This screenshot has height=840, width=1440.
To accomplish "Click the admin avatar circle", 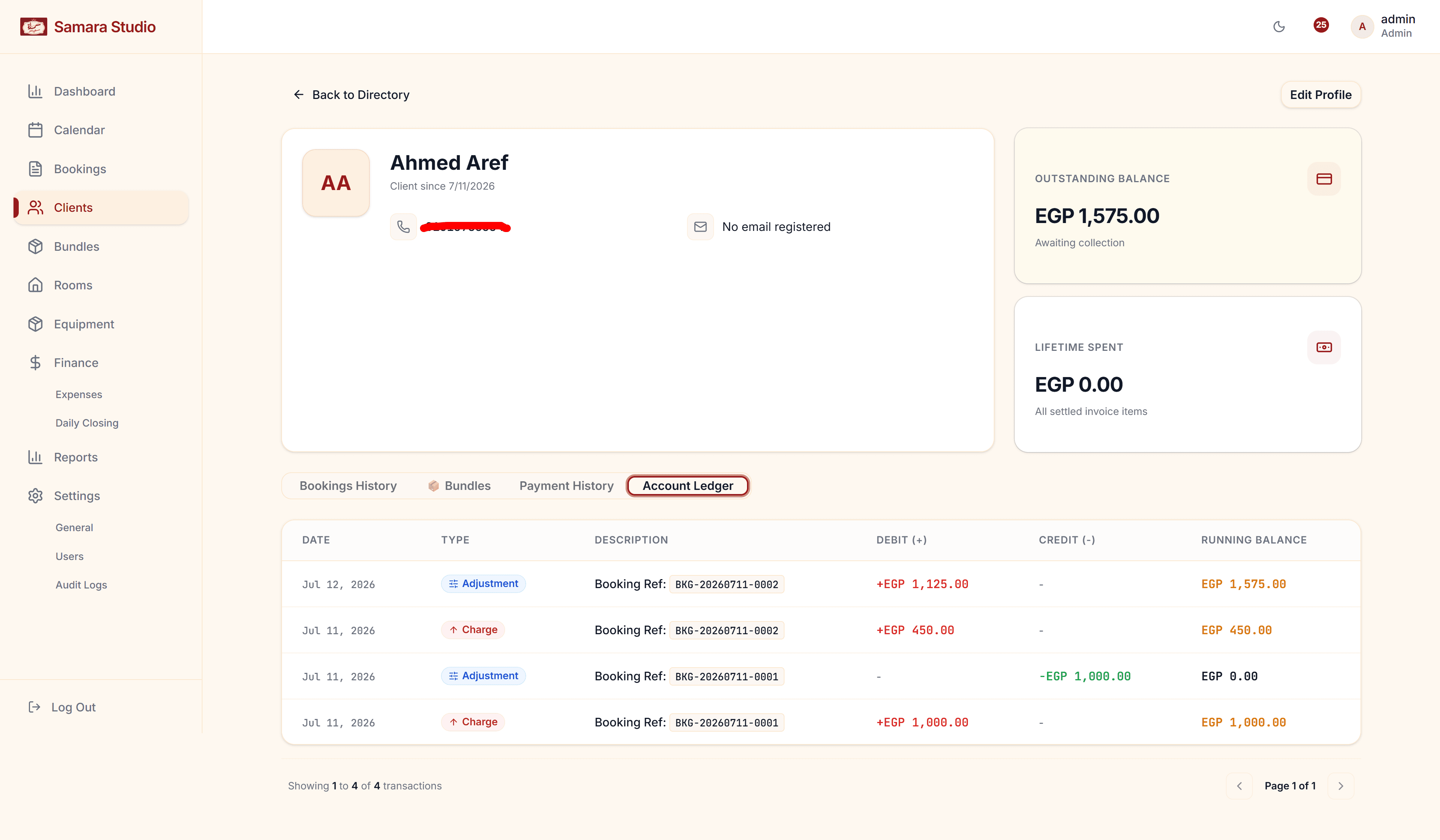I will 1362,26.
